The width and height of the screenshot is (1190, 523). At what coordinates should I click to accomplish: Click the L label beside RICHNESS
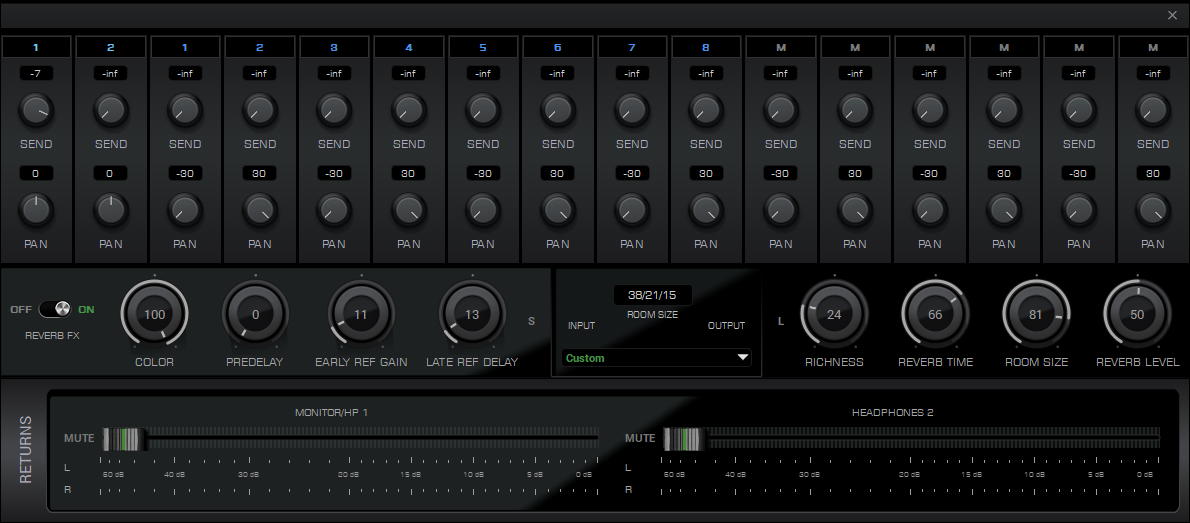coord(781,321)
